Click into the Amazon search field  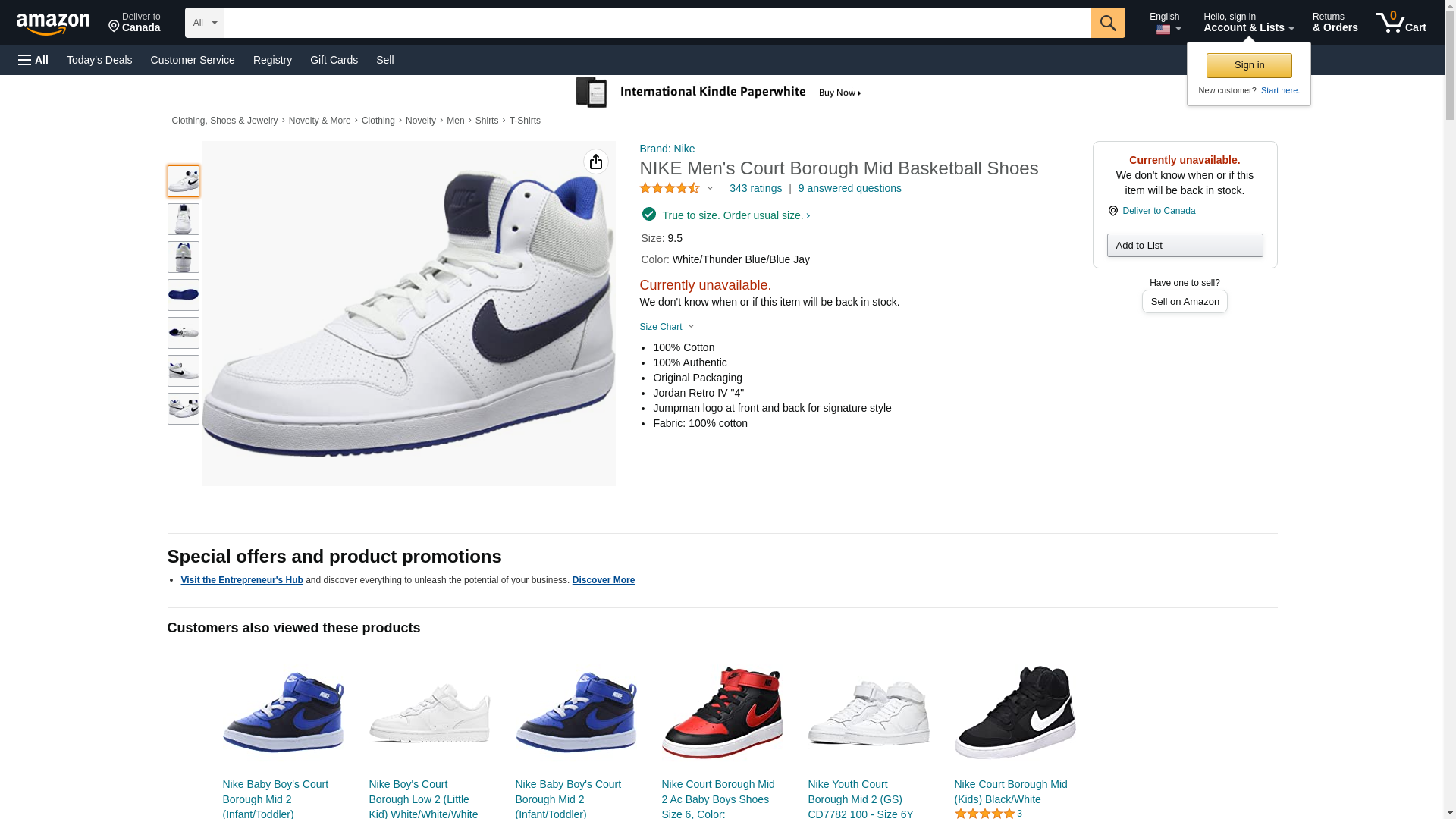pyautogui.click(x=657, y=23)
